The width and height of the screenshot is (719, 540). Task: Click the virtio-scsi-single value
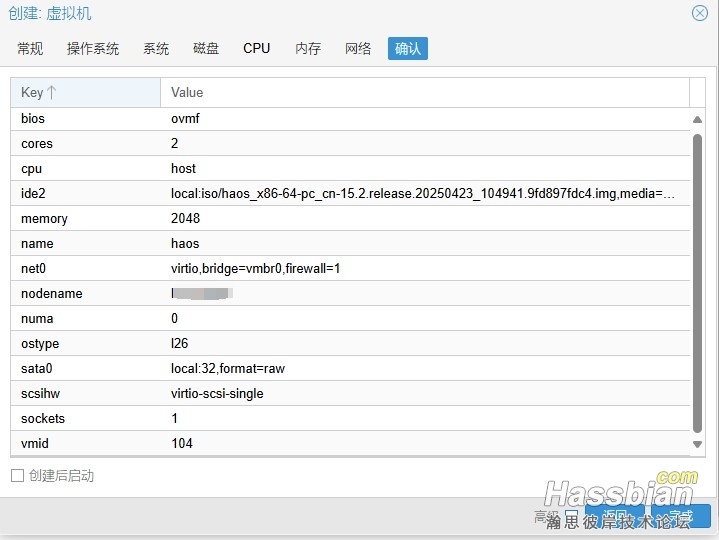(x=217, y=393)
